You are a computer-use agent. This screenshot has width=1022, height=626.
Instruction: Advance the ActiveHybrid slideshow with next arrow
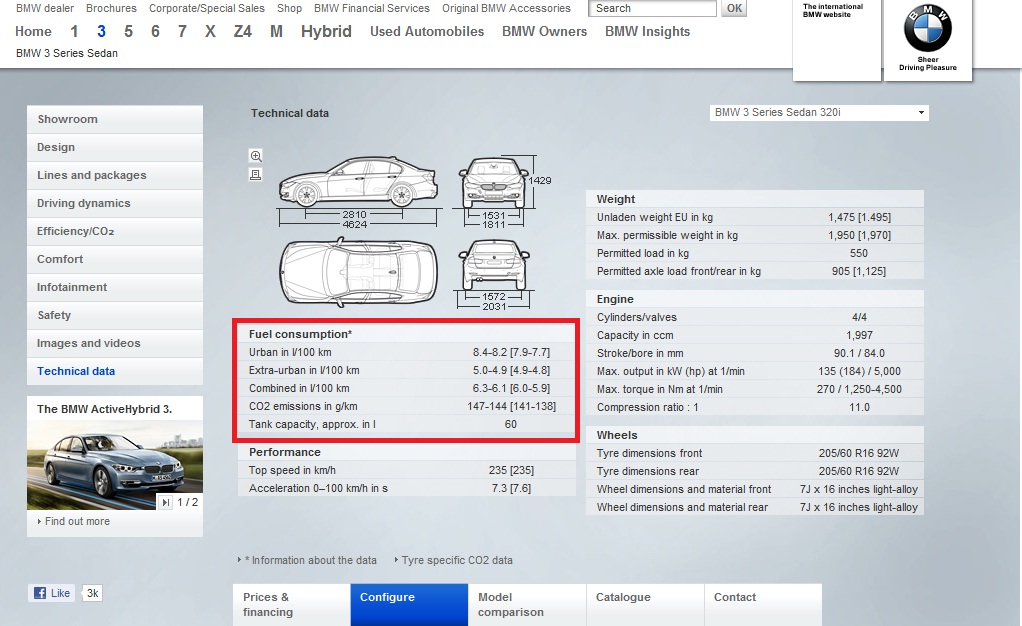[166, 502]
